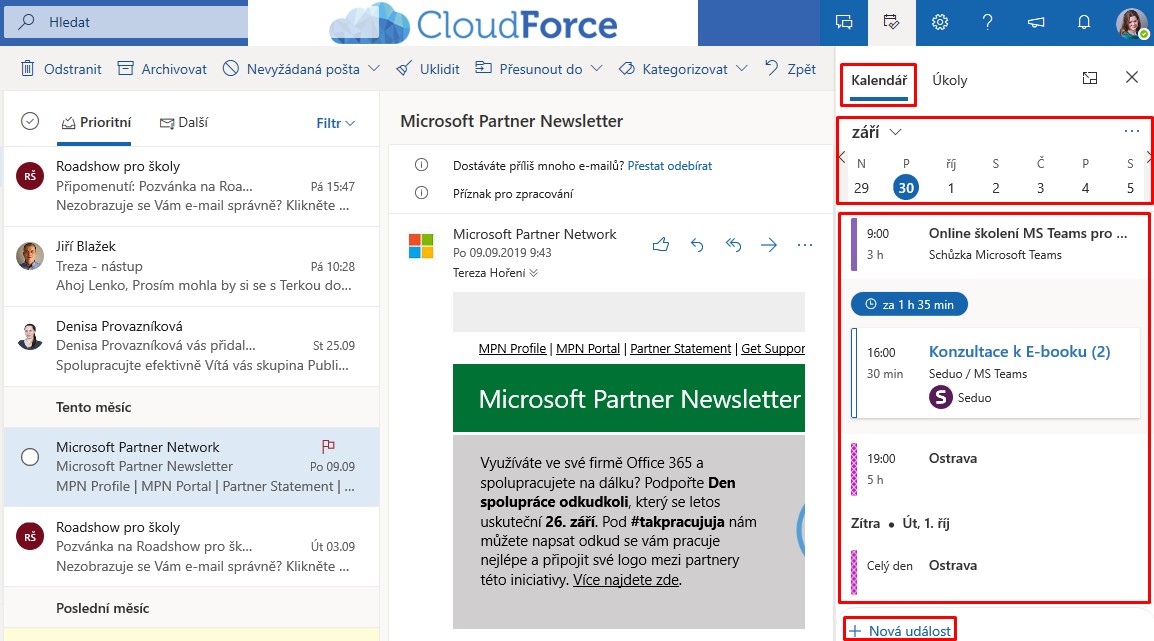The height and width of the screenshot is (641, 1154).
Task: Open the My Day calendar icon in header
Action: click(x=891, y=22)
